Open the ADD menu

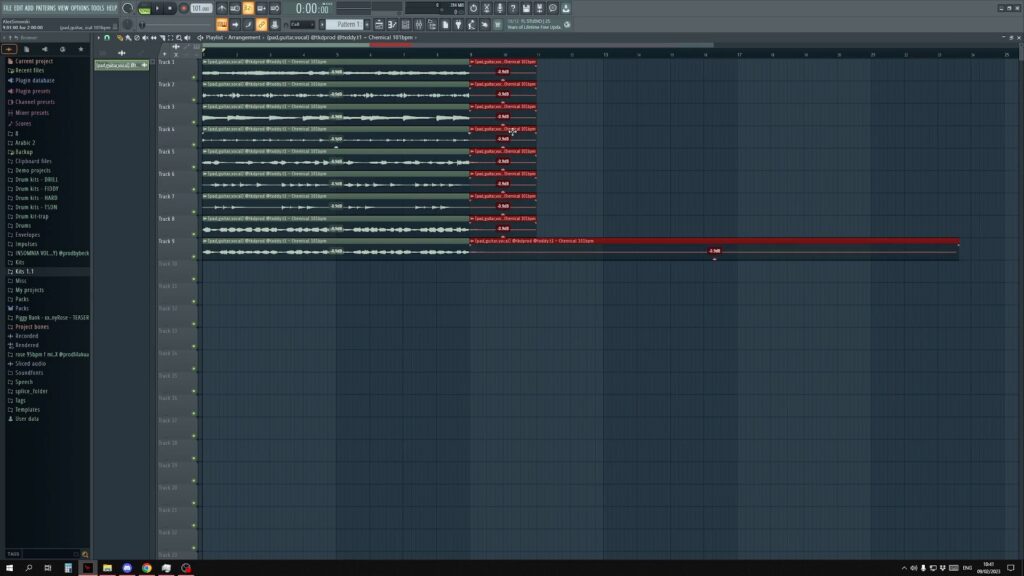[29, 8]
